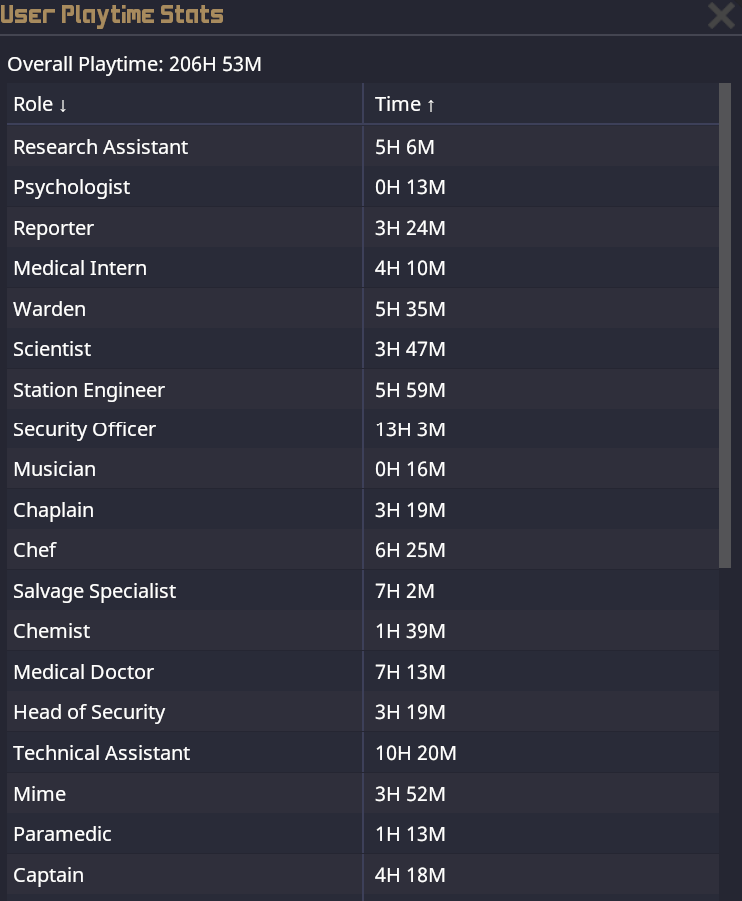Select the Security Officer entry
This screenshot has width=742, height=901.
click(84, 429)
